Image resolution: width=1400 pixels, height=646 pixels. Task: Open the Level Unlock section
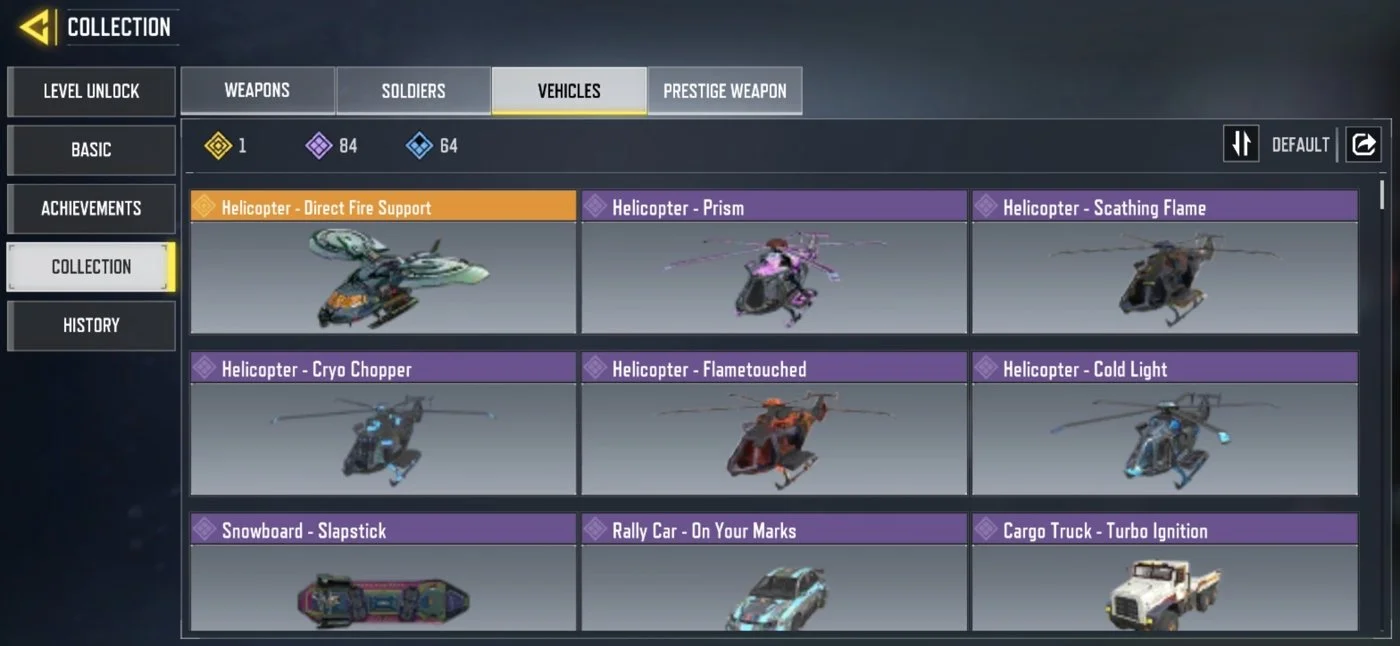click(91, 91)
